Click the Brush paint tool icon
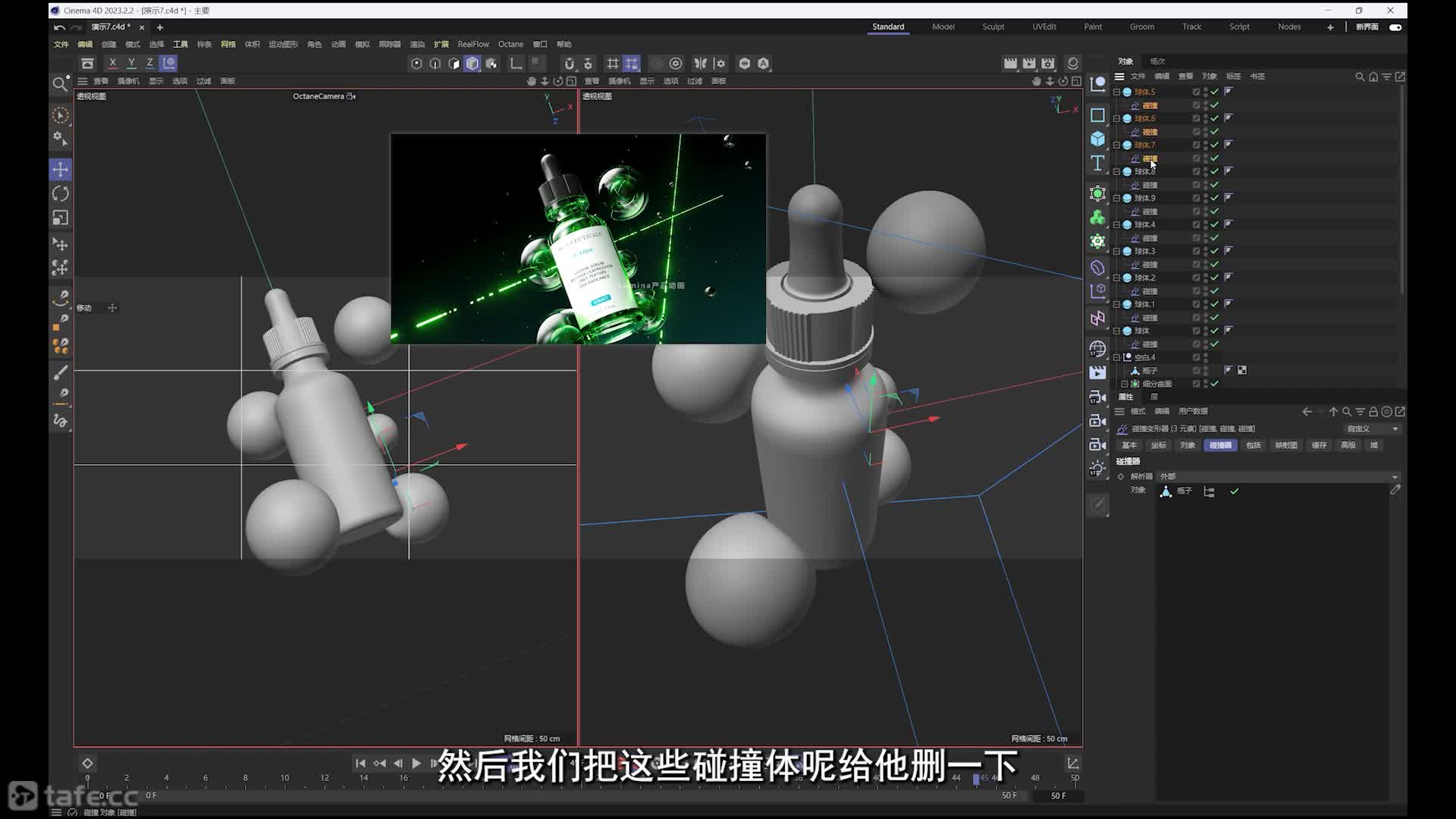This screenshot has width=1456, height=819. (61, 372)
